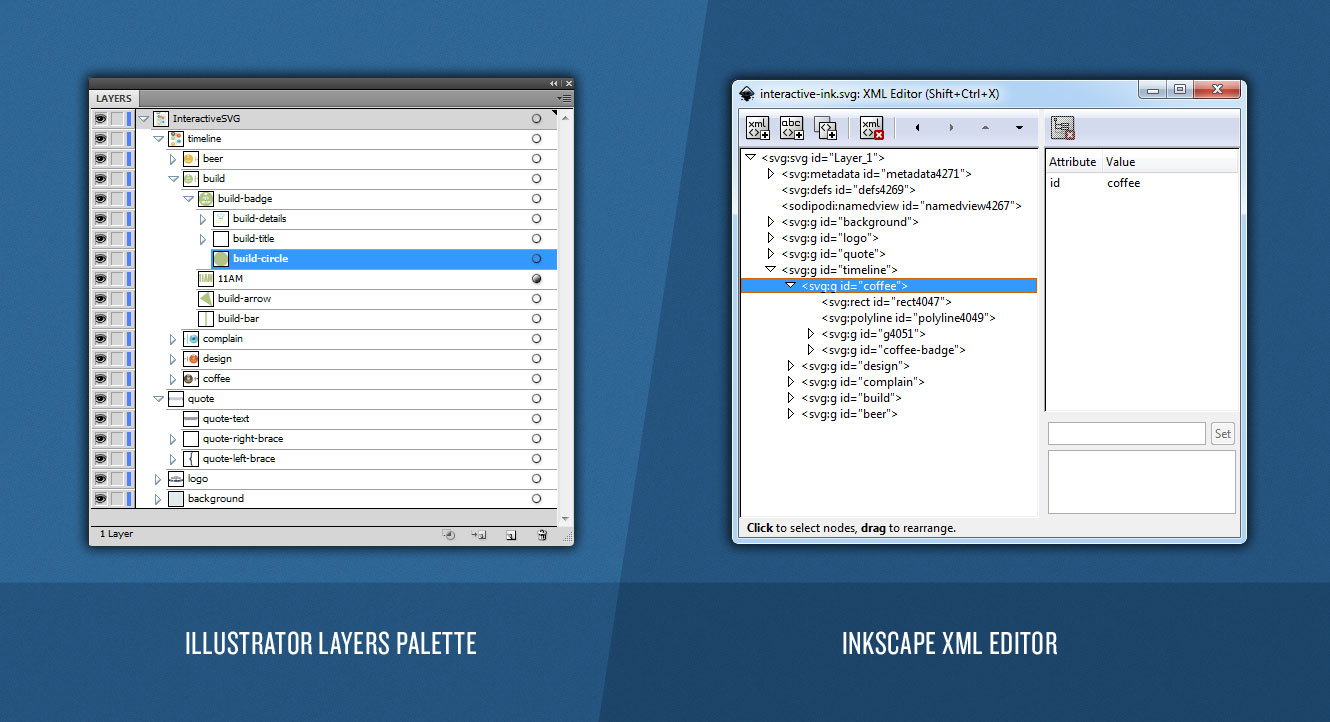Duplicate the selected node in the XML Editor
The image size is (1330, 722).
coord(825,128)
